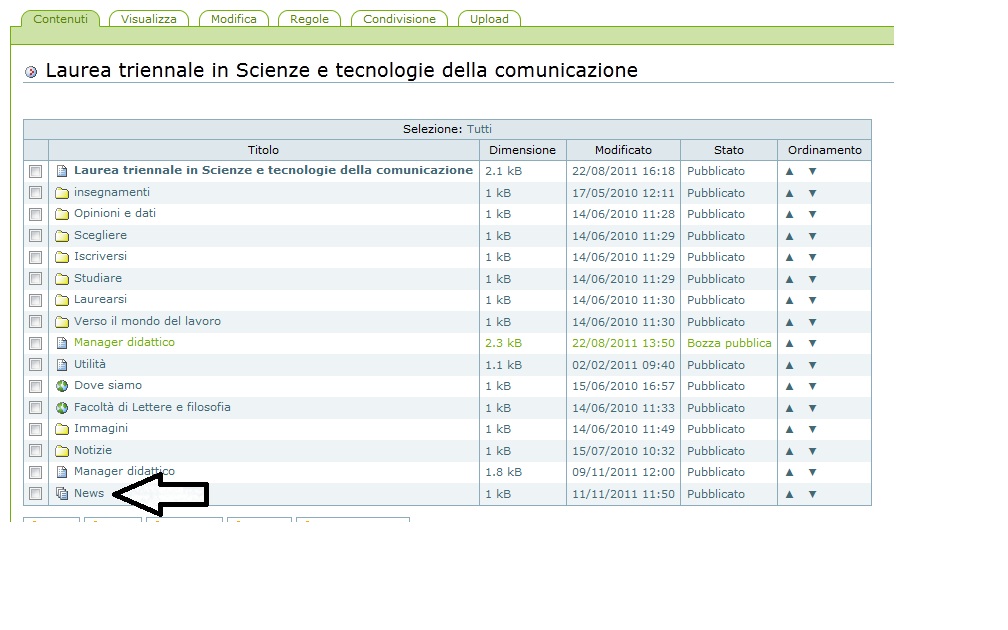
Task: Move Notizie down with the down arrow
Action: pos(812,451)
